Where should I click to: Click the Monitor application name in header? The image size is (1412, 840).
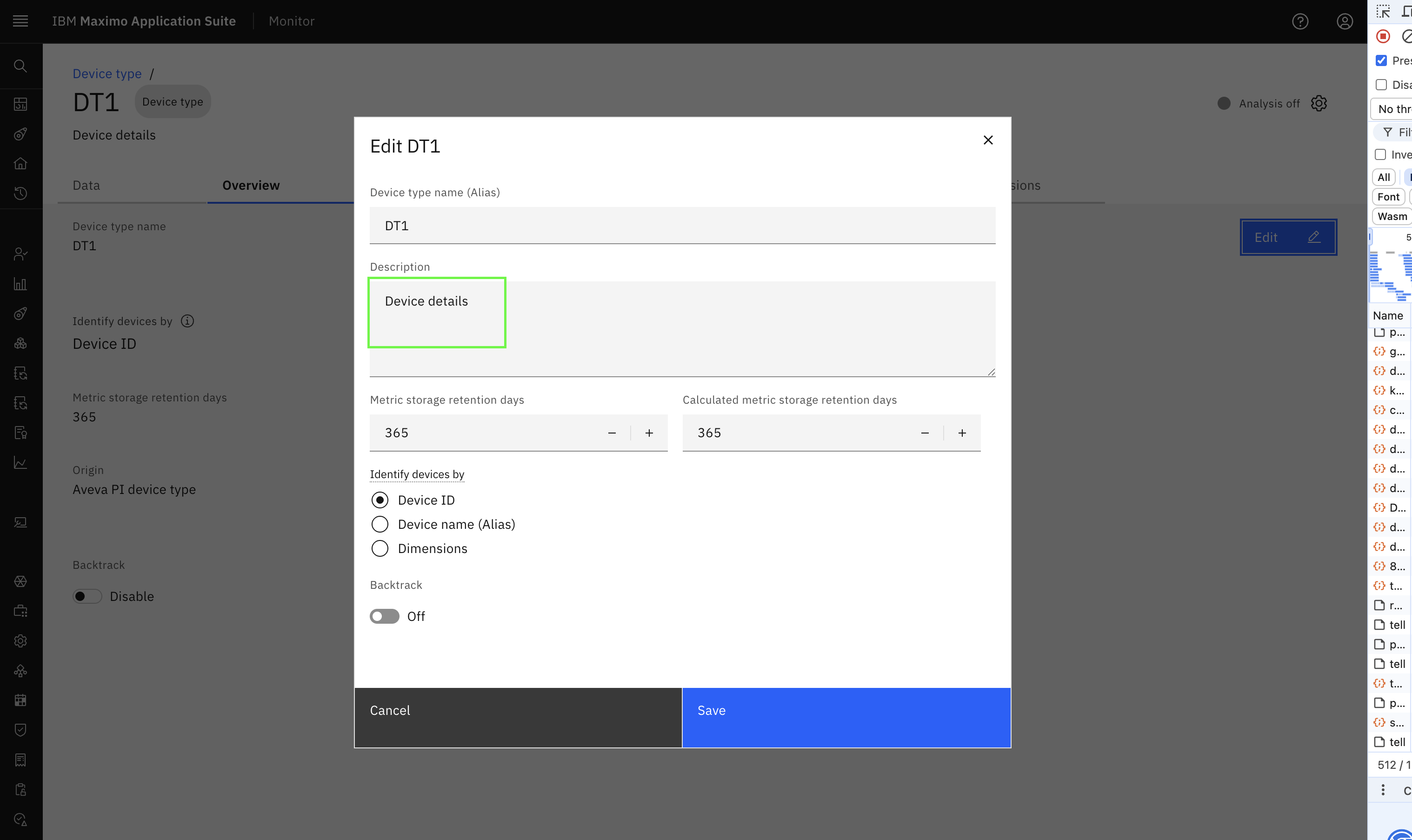click(292, 21)
